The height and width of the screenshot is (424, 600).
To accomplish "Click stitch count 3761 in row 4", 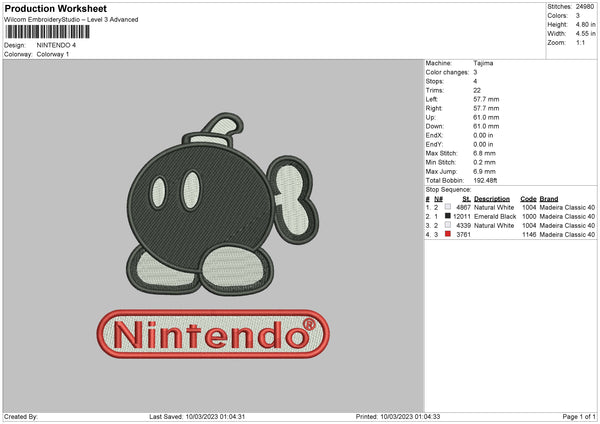I will pos(463,235).
